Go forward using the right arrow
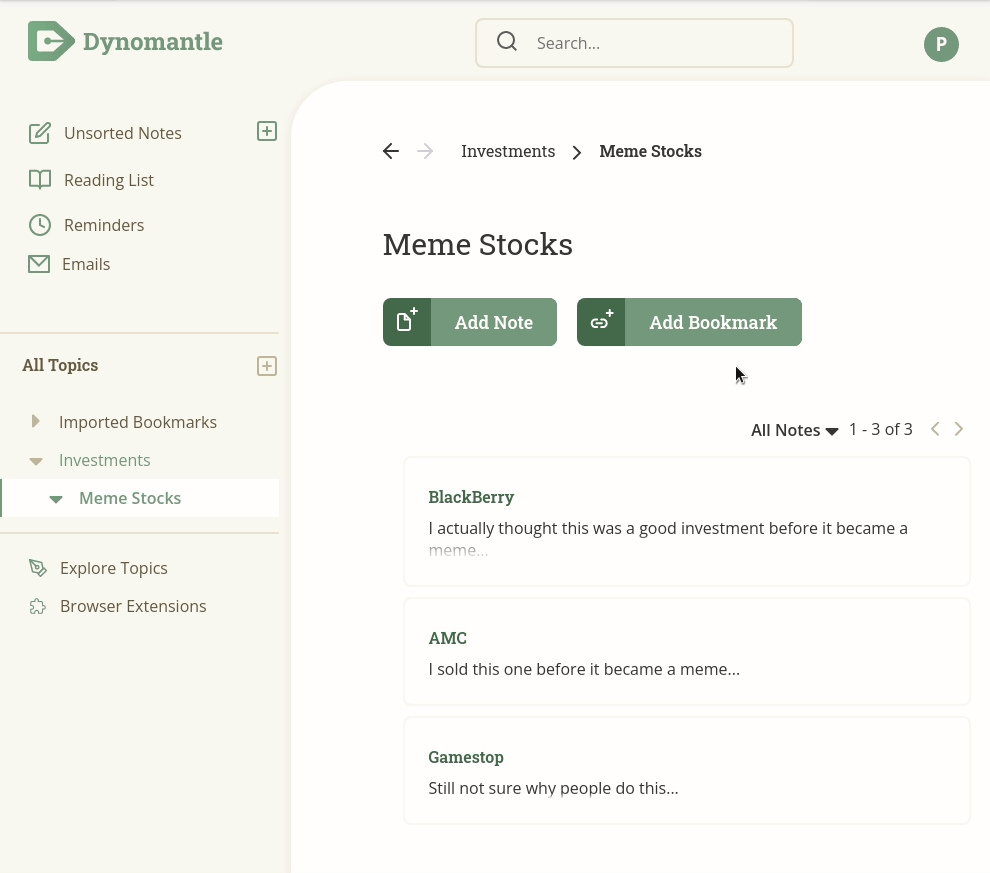 click(x=425, y=151)
